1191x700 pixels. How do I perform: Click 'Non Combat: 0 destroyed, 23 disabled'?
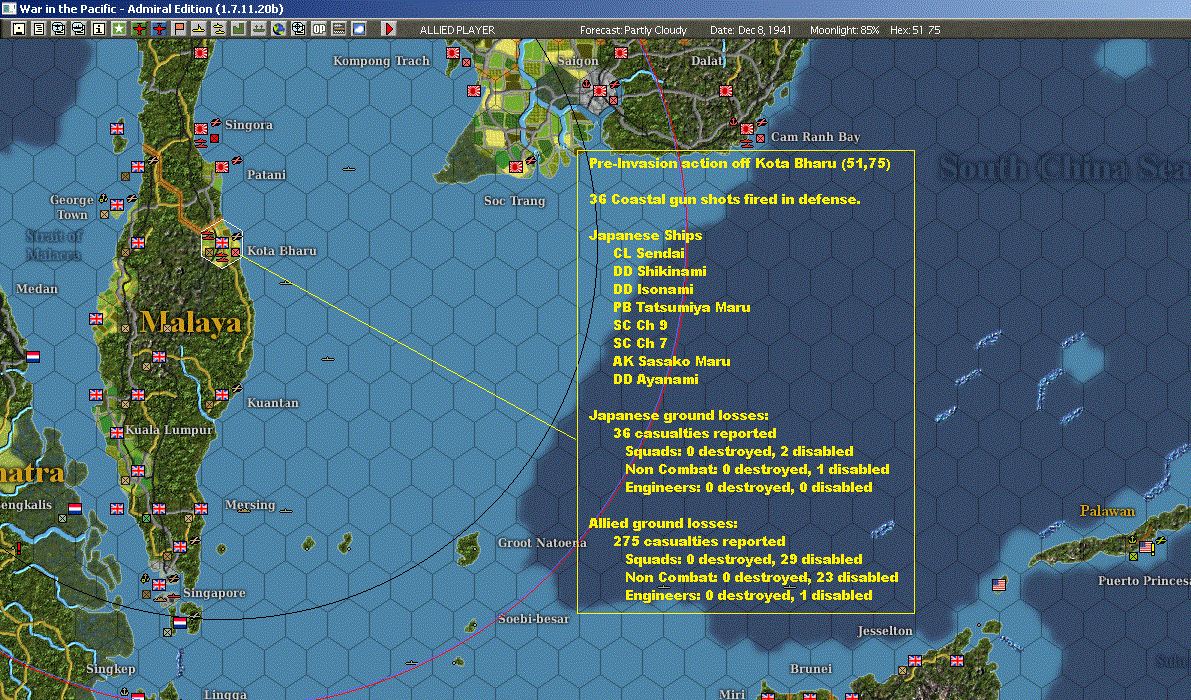[x=761, y=578]
